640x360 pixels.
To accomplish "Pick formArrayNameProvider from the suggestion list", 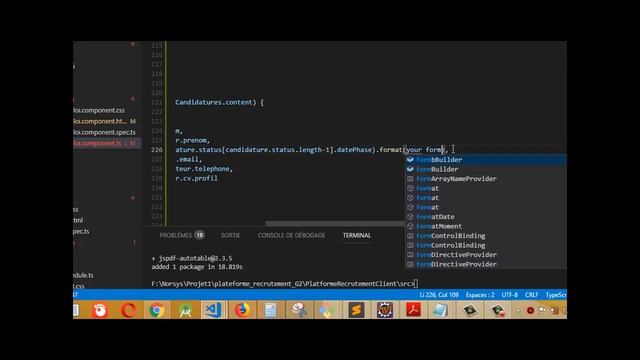I will coord(486,179).
